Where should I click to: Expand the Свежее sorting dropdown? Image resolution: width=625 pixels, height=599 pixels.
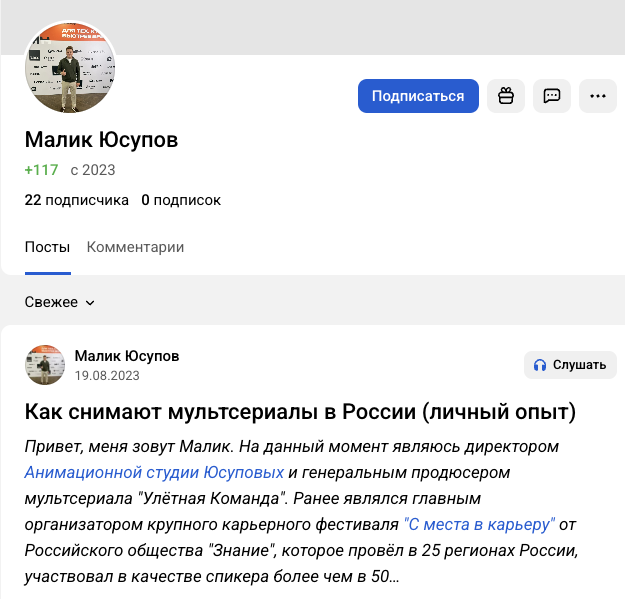(60, 302)
